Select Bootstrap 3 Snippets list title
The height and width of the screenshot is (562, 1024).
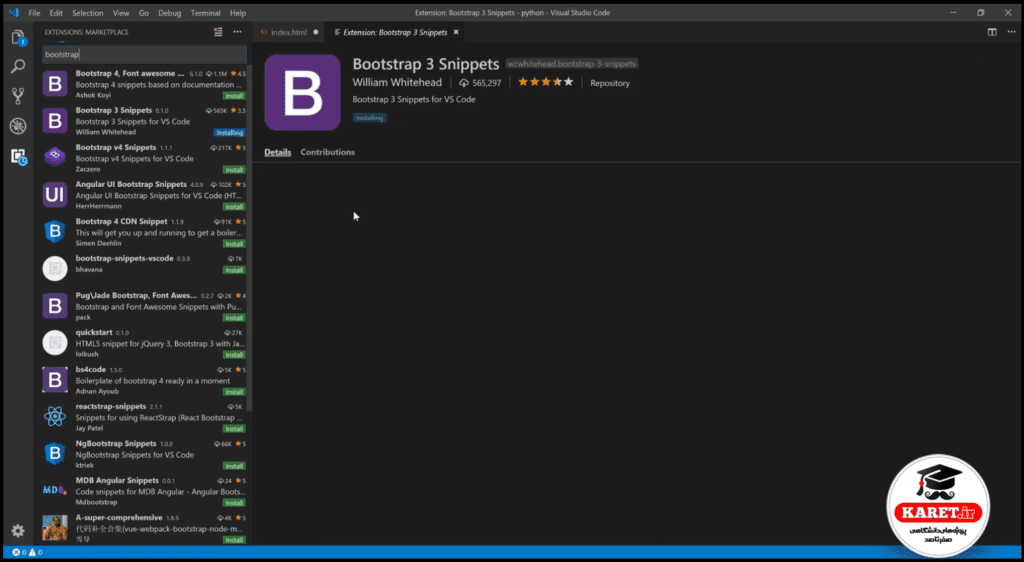114,110
